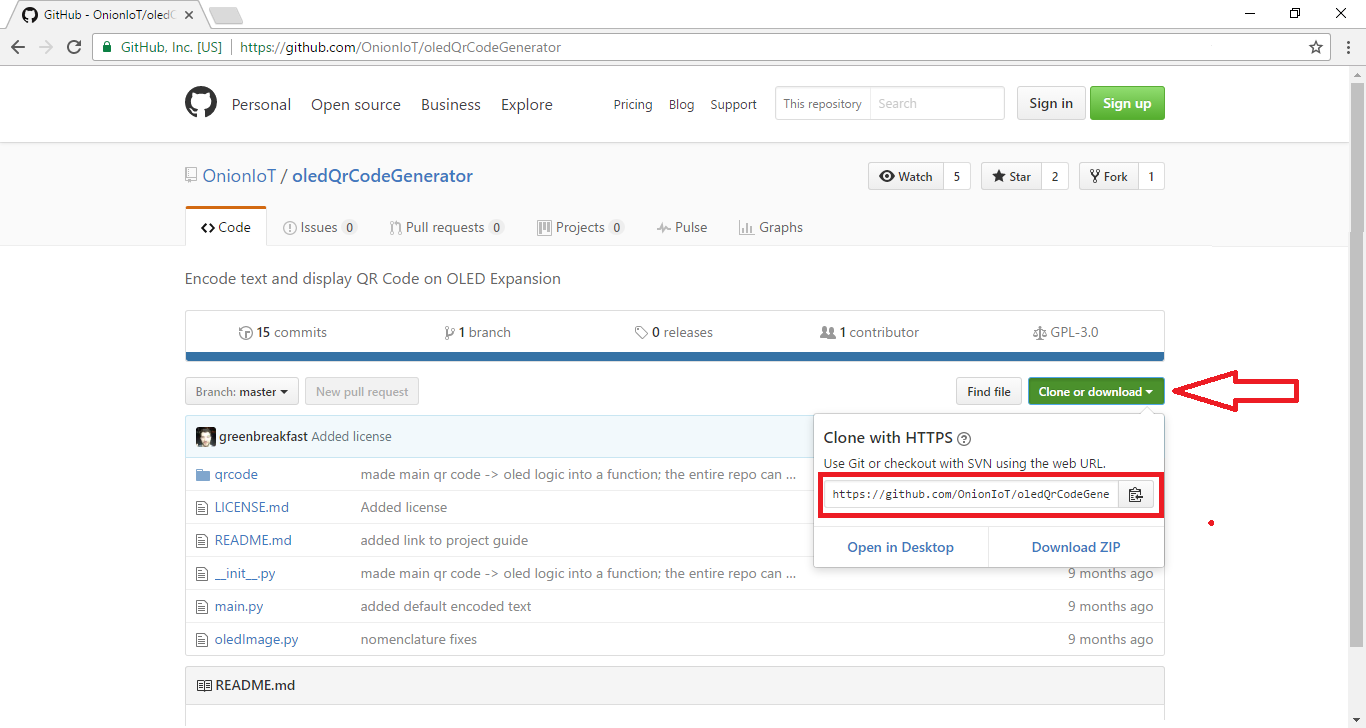The width and height of the screenshot is (1366, 728).
Task: Open a new browser tab
Action: [227, 15]
